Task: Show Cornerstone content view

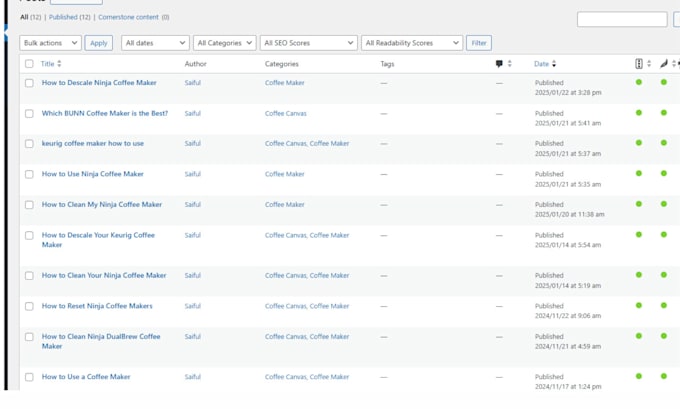Action: 134,17
